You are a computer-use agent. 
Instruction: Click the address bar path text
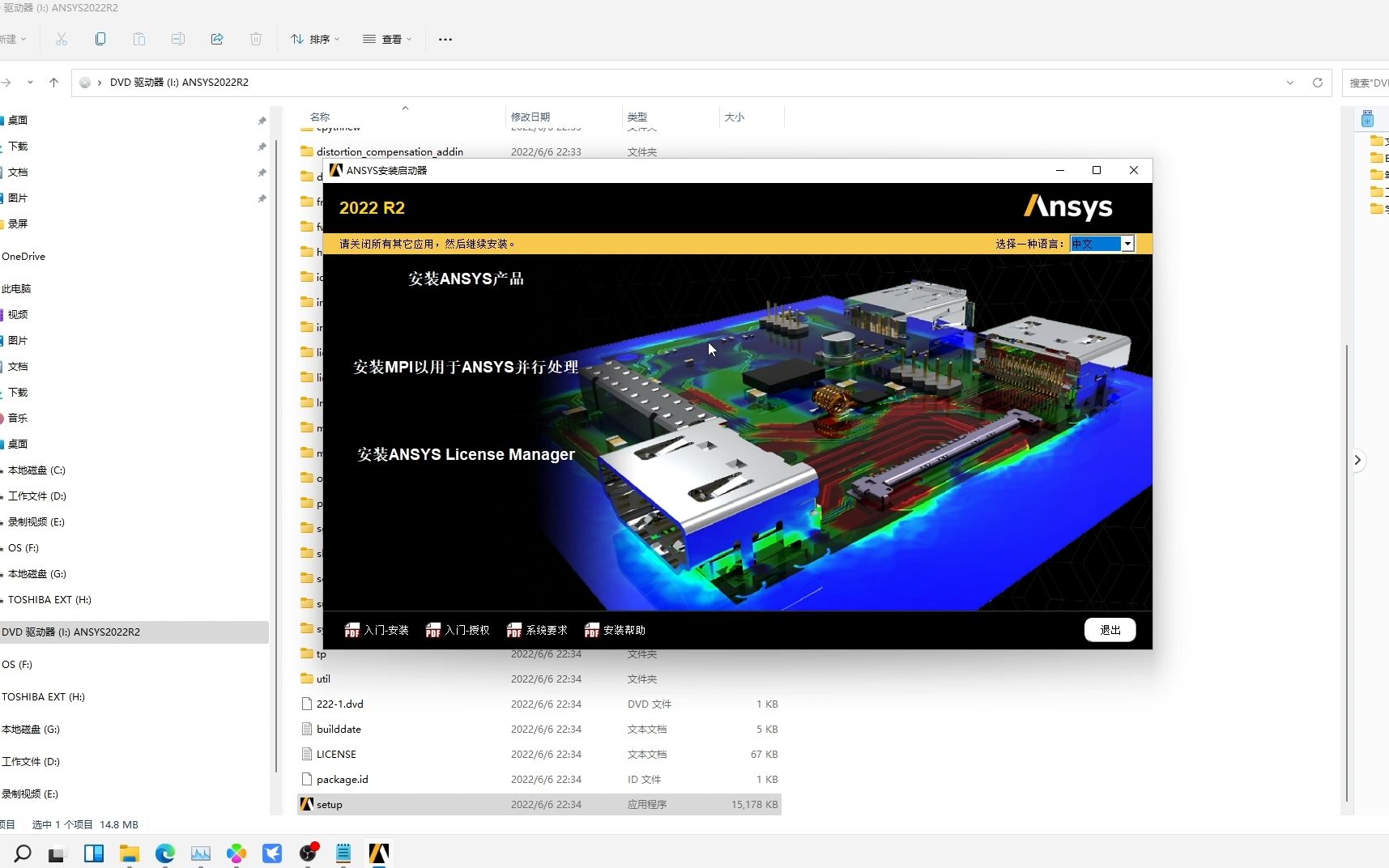tap(179, 83)
